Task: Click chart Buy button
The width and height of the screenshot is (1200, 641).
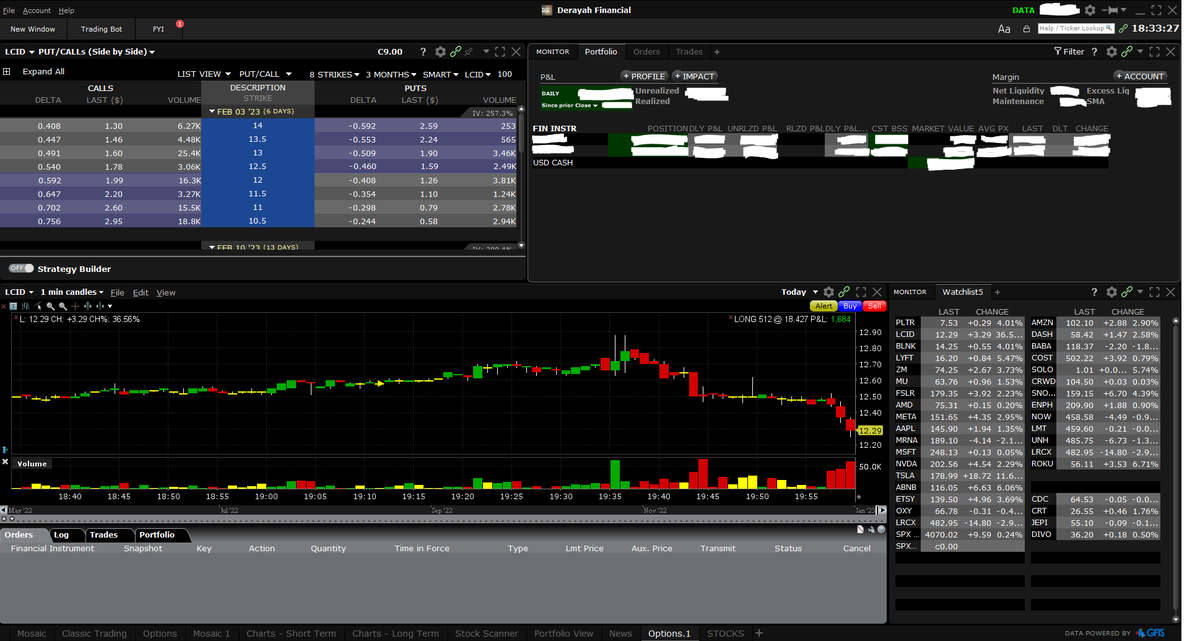Action: (x=850, y=306)
